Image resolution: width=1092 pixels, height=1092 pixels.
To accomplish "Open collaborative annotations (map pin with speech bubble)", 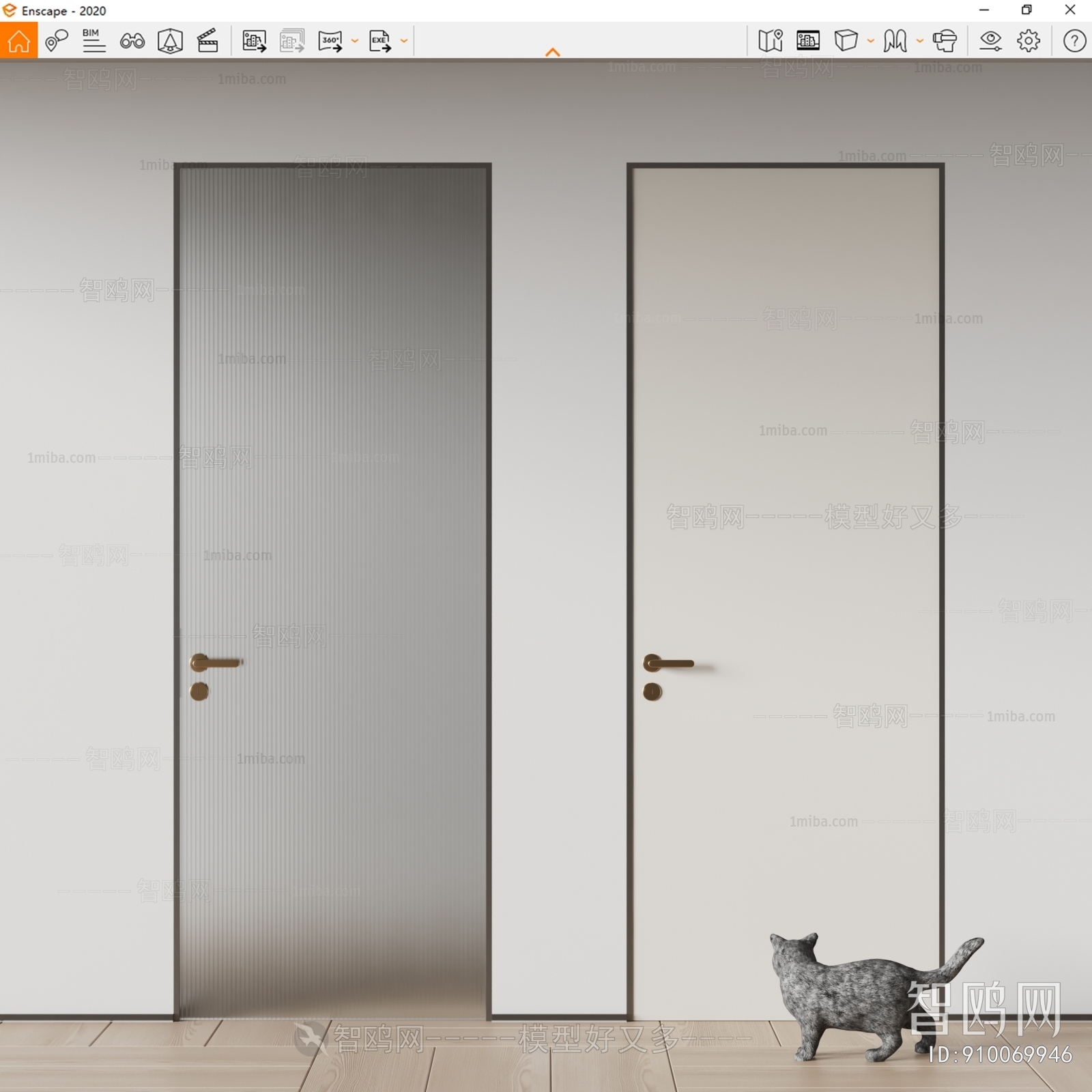I will pos(57,41).
